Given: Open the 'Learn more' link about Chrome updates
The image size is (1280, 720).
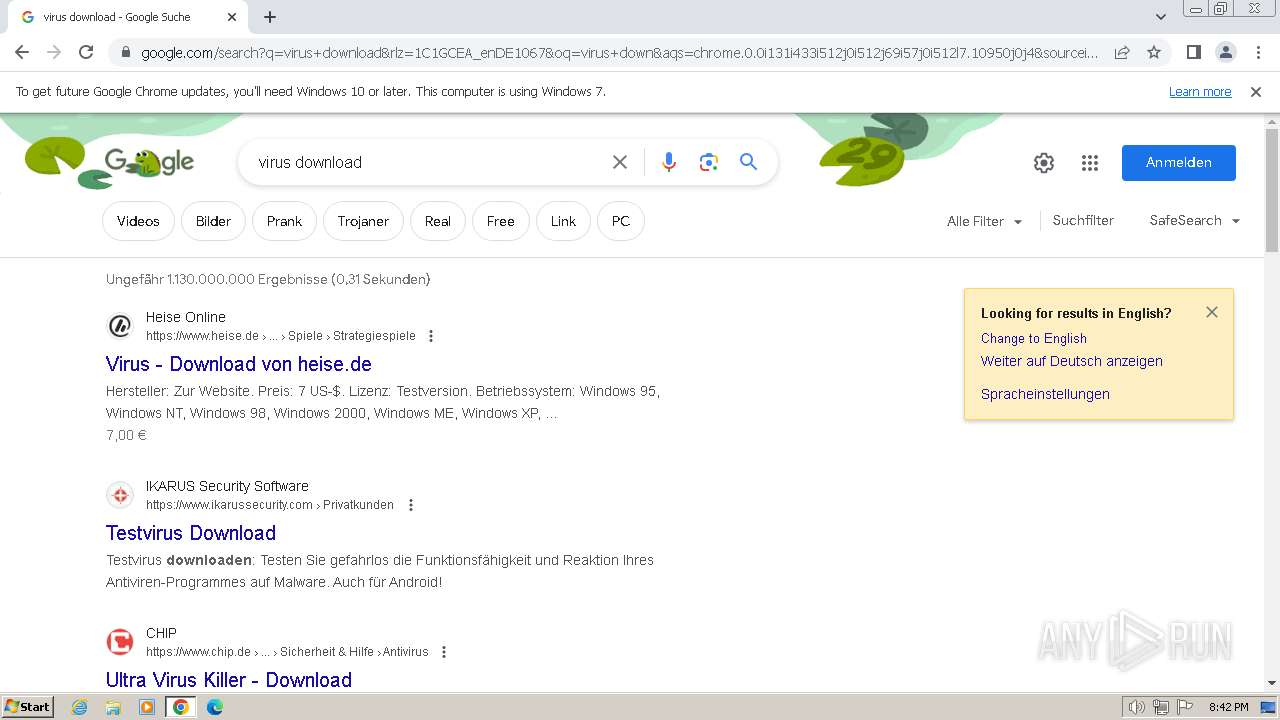Looking at the screenshot, I should [x=1200, y=92].
